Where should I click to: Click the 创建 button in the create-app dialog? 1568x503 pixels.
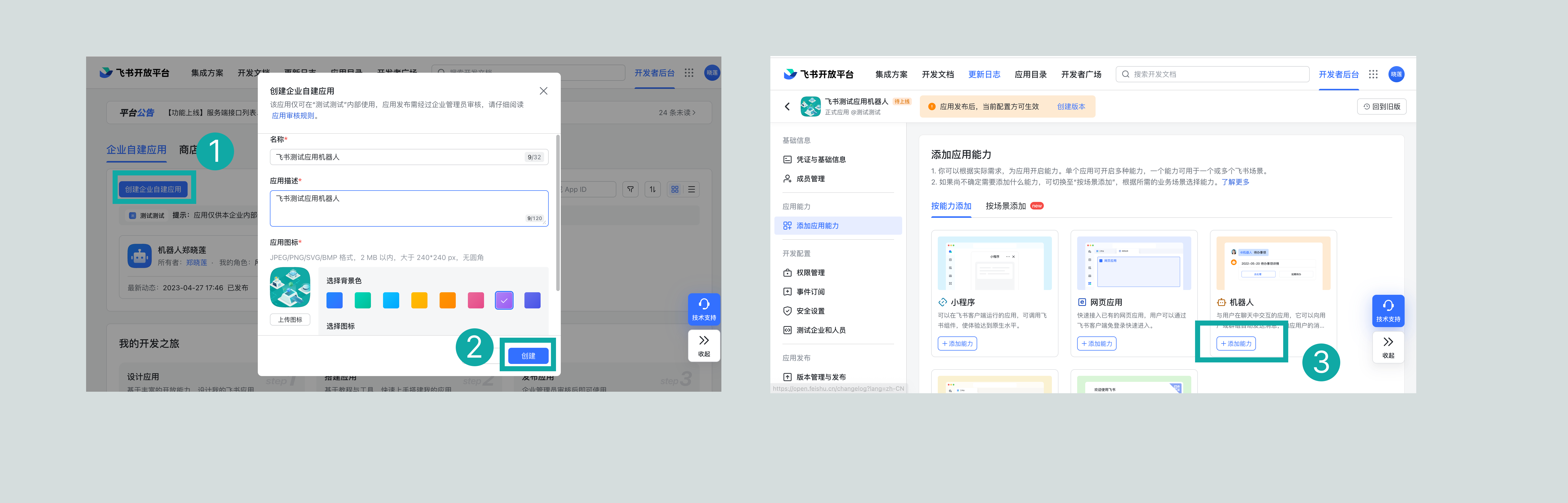[528, 356]
